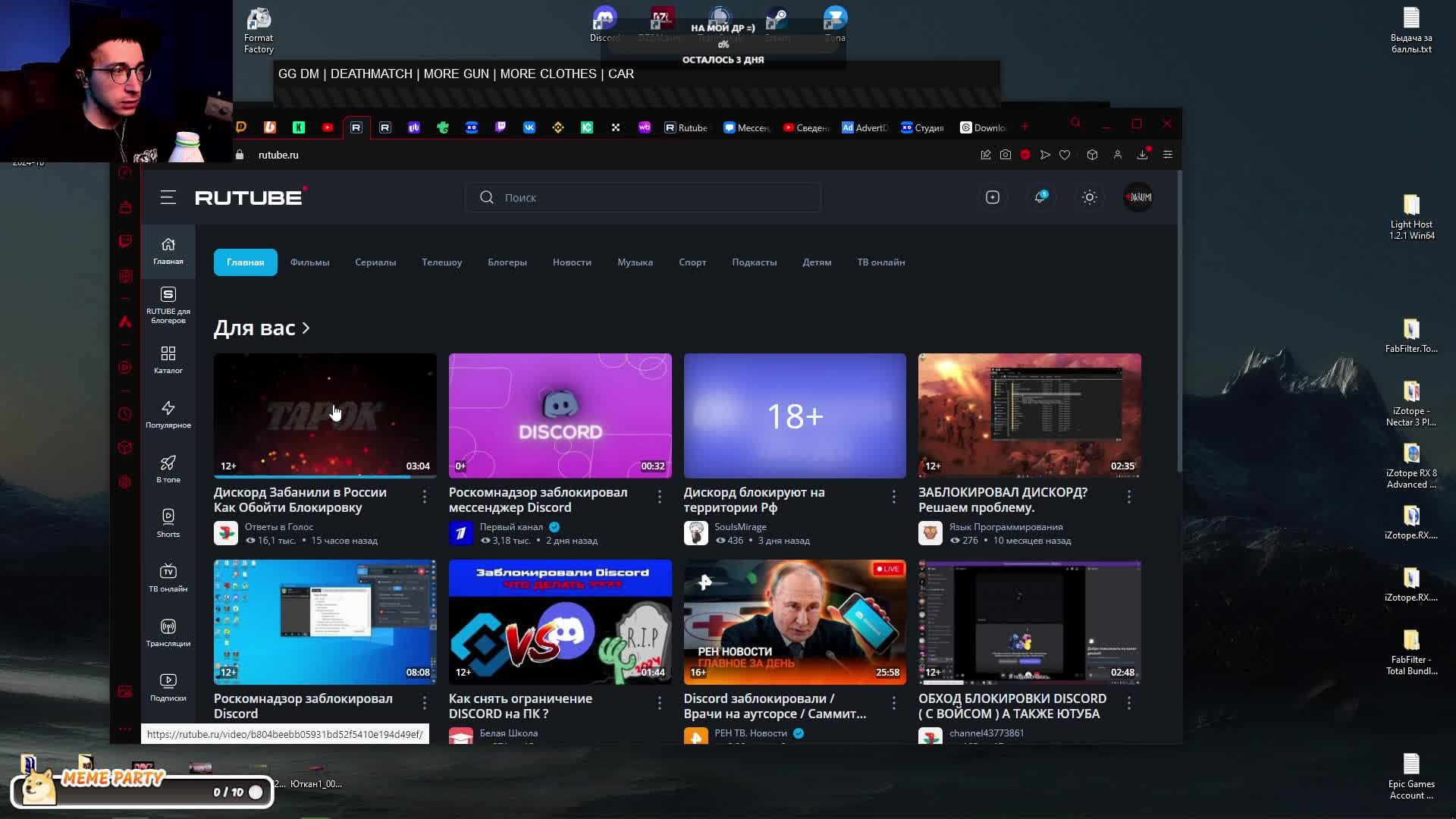Open the browser tab search magnifier
This screenshot has height=819, width=1456.
point(1075,123)
